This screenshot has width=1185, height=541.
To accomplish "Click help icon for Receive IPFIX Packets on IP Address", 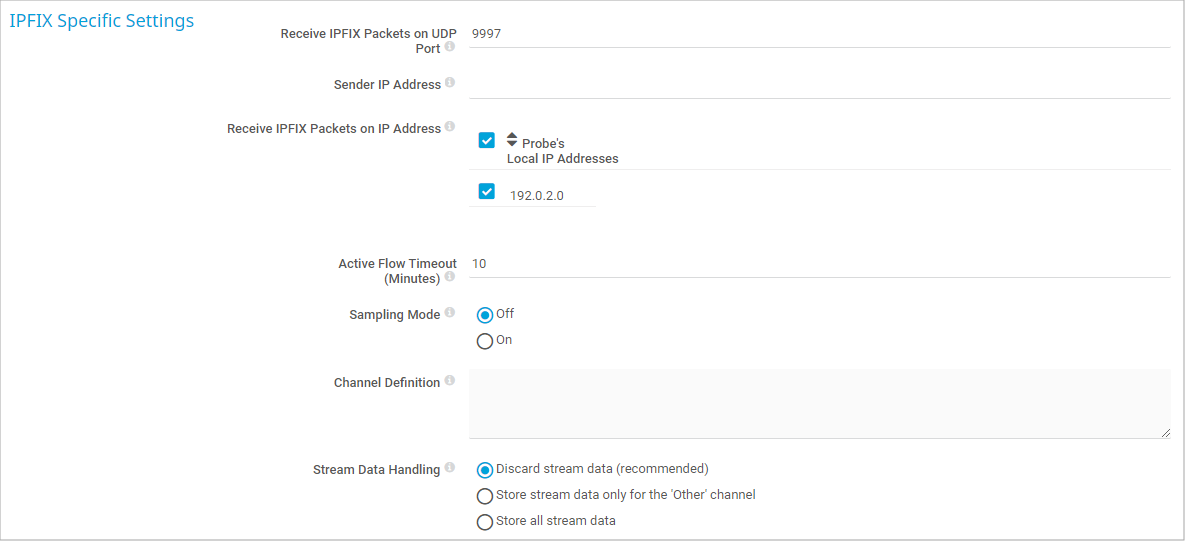I will (450, 127).
